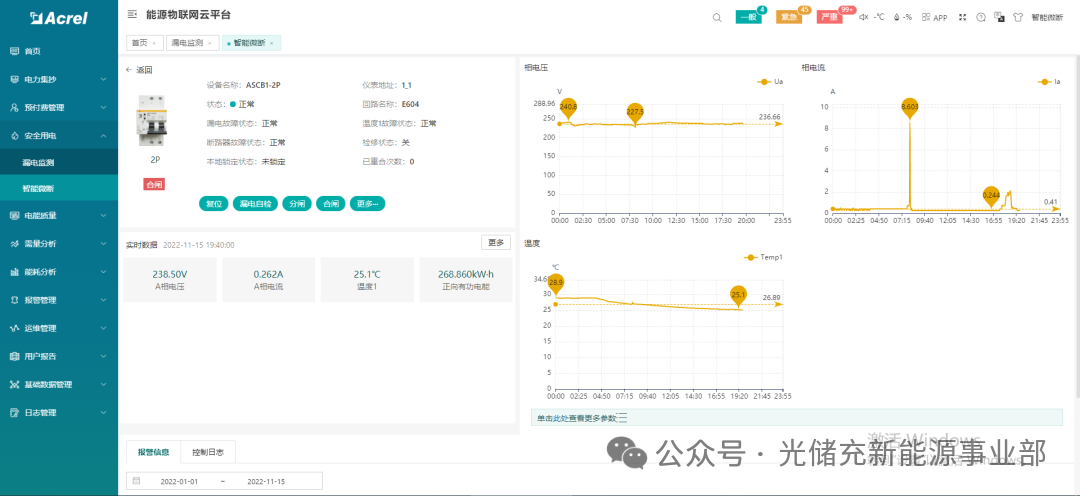The height and width of the screenshot is (496, 1080).
Task: Click the 227.5 voltage minimum marker
Action: pos(635,112)
